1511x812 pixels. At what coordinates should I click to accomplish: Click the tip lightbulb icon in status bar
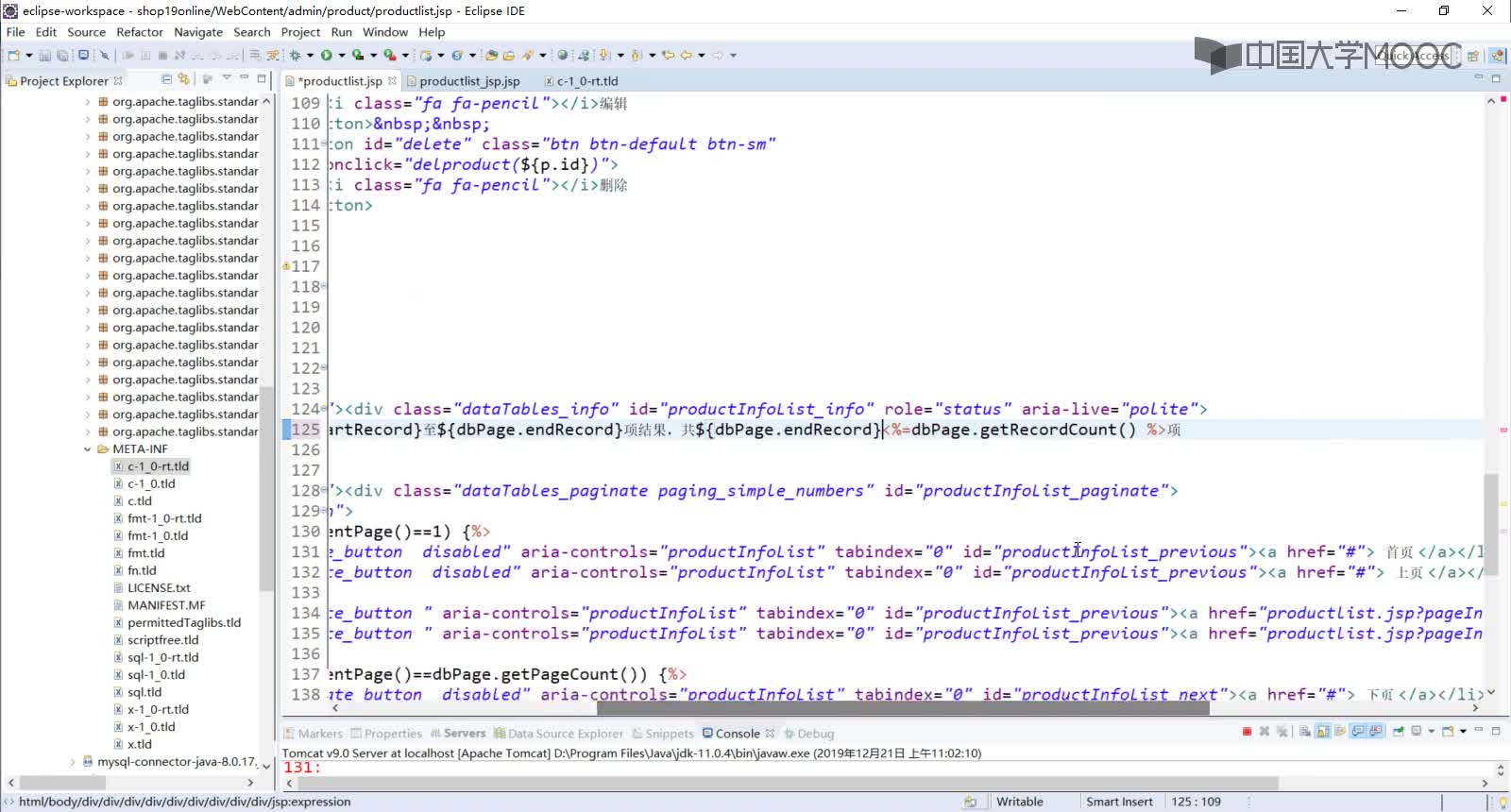(1502, 802)
